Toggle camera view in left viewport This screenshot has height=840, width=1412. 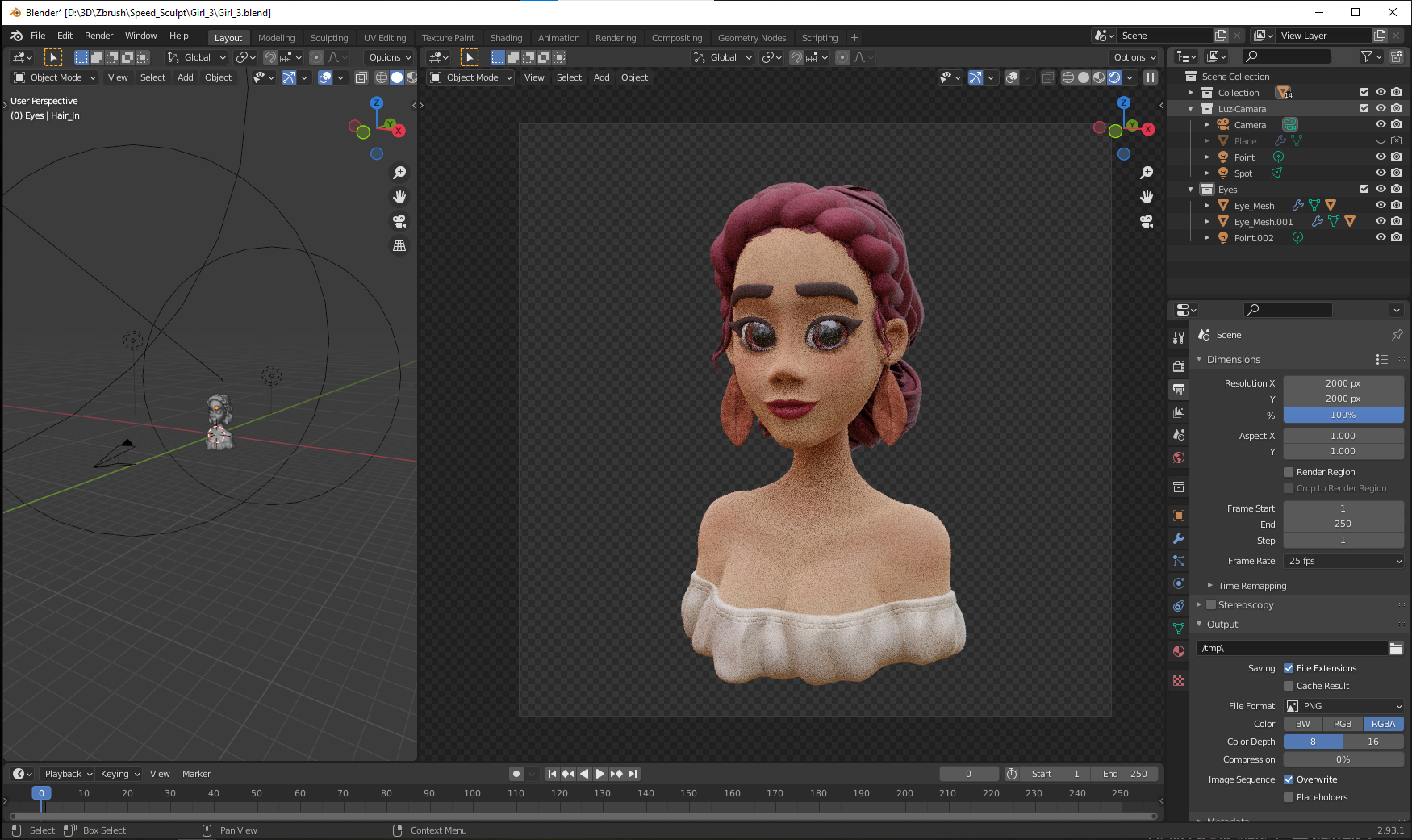coord(399,221)
